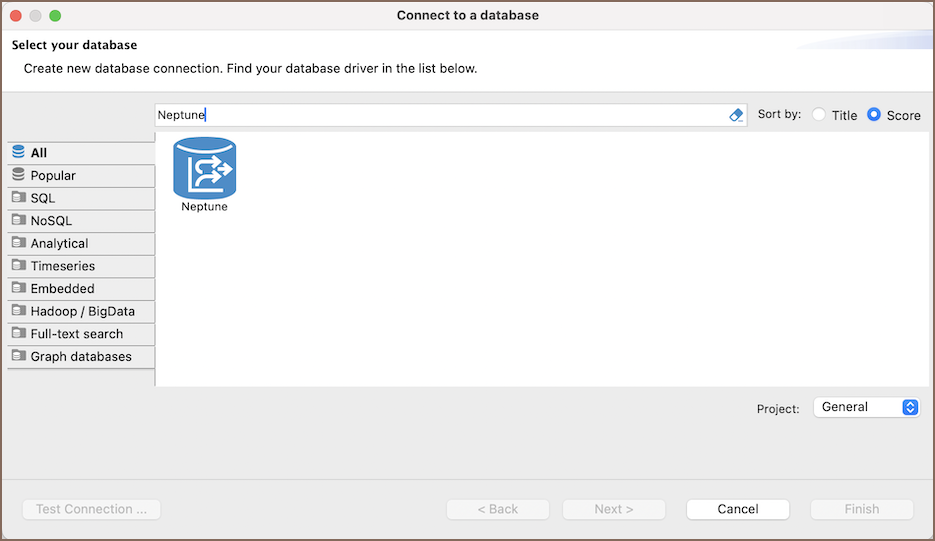Click the Test Connection button
The image size is (935, 541).
[91, 509]
